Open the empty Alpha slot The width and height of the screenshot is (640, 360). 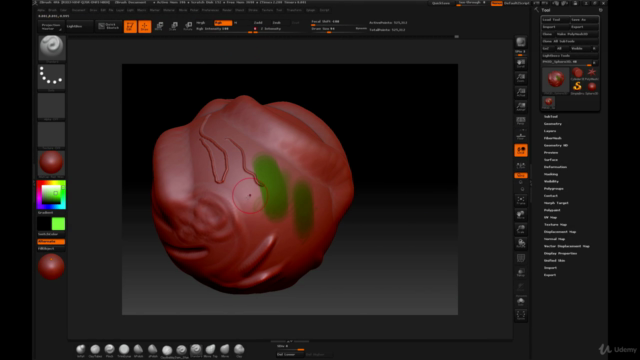coord(51,106)
